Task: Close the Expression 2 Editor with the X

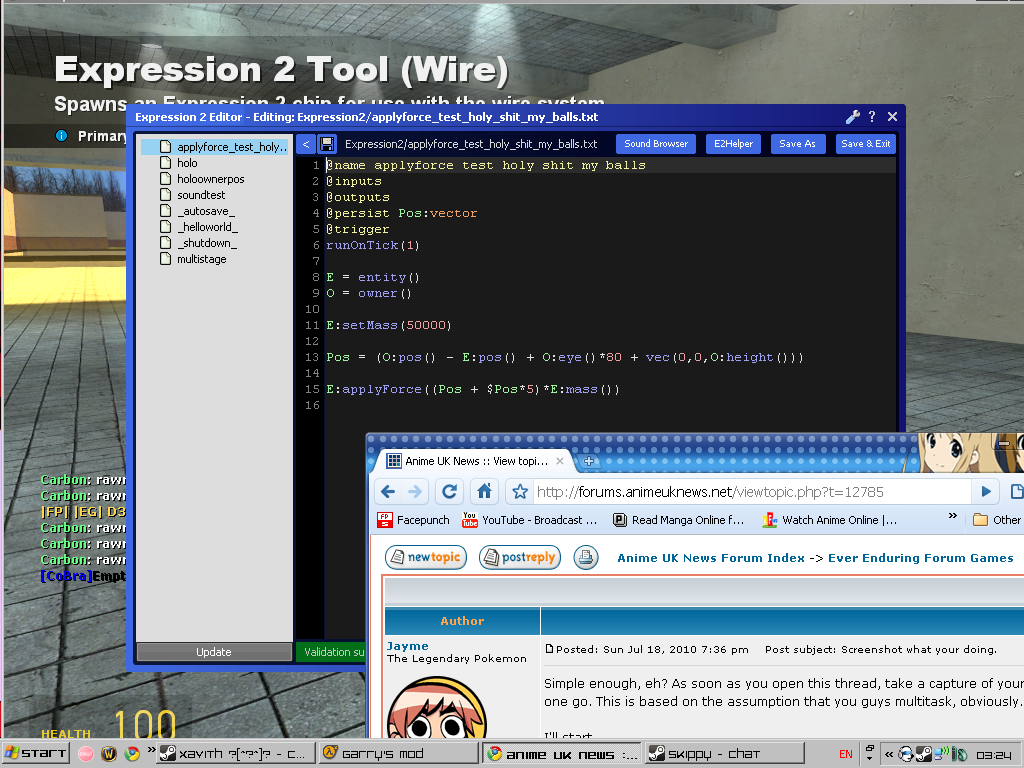Action: point(892,117)
